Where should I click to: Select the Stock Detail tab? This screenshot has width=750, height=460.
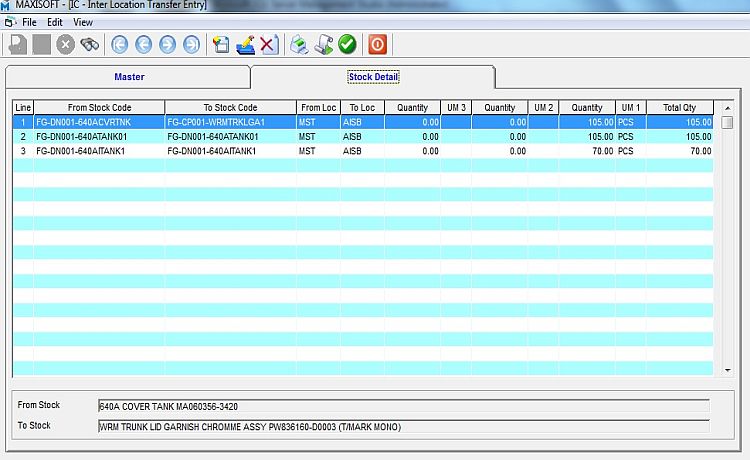(x=373, y=77)
